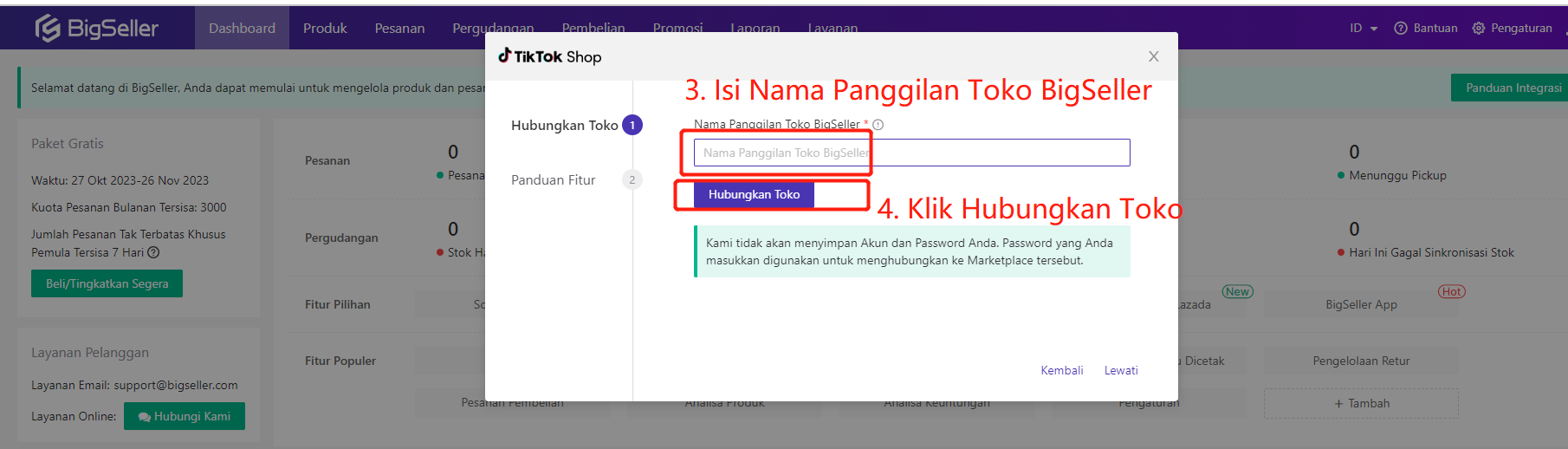Open Pengaturan settings gear

pos(1478,29)
